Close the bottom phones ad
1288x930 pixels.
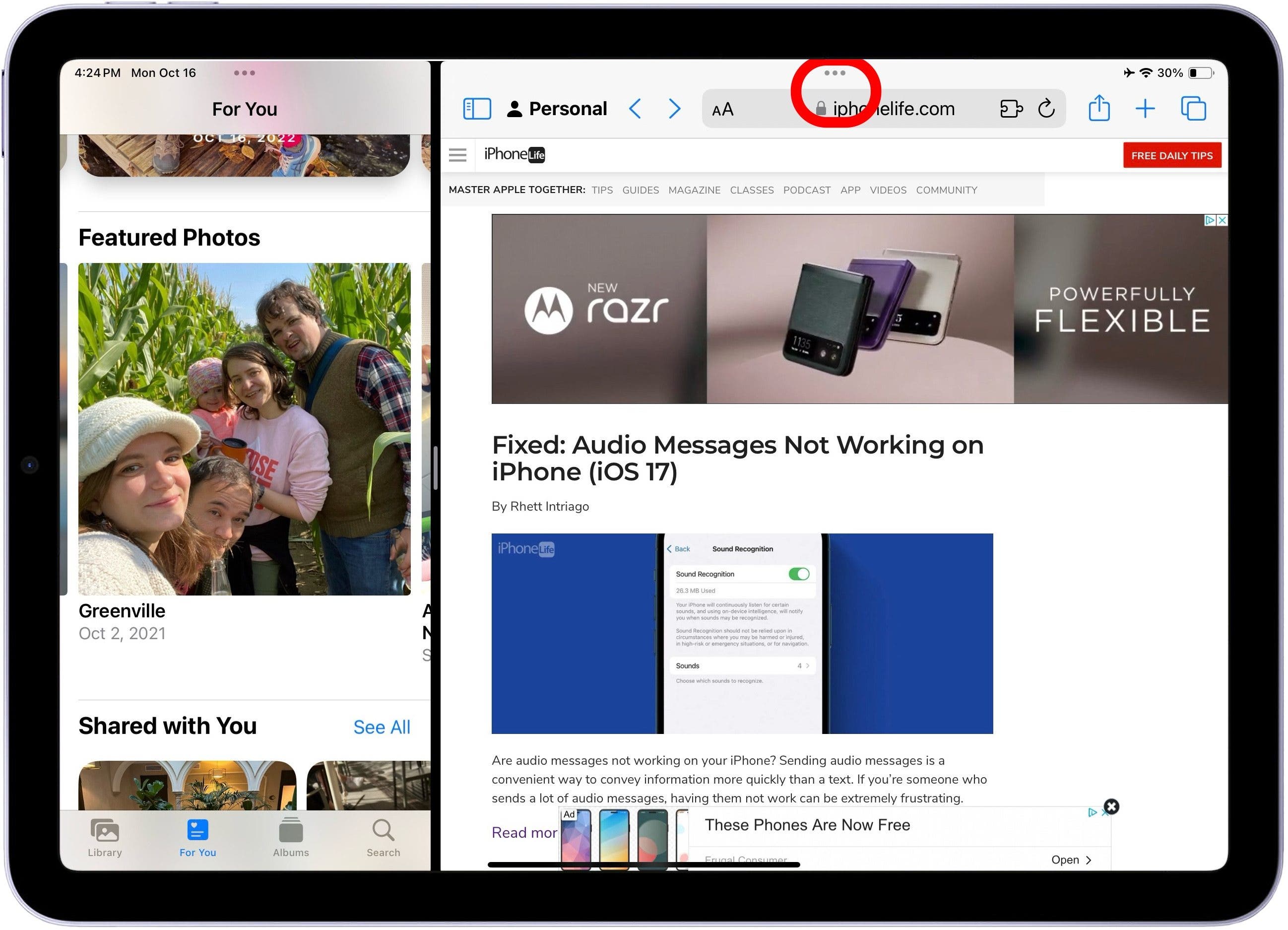1111,807
